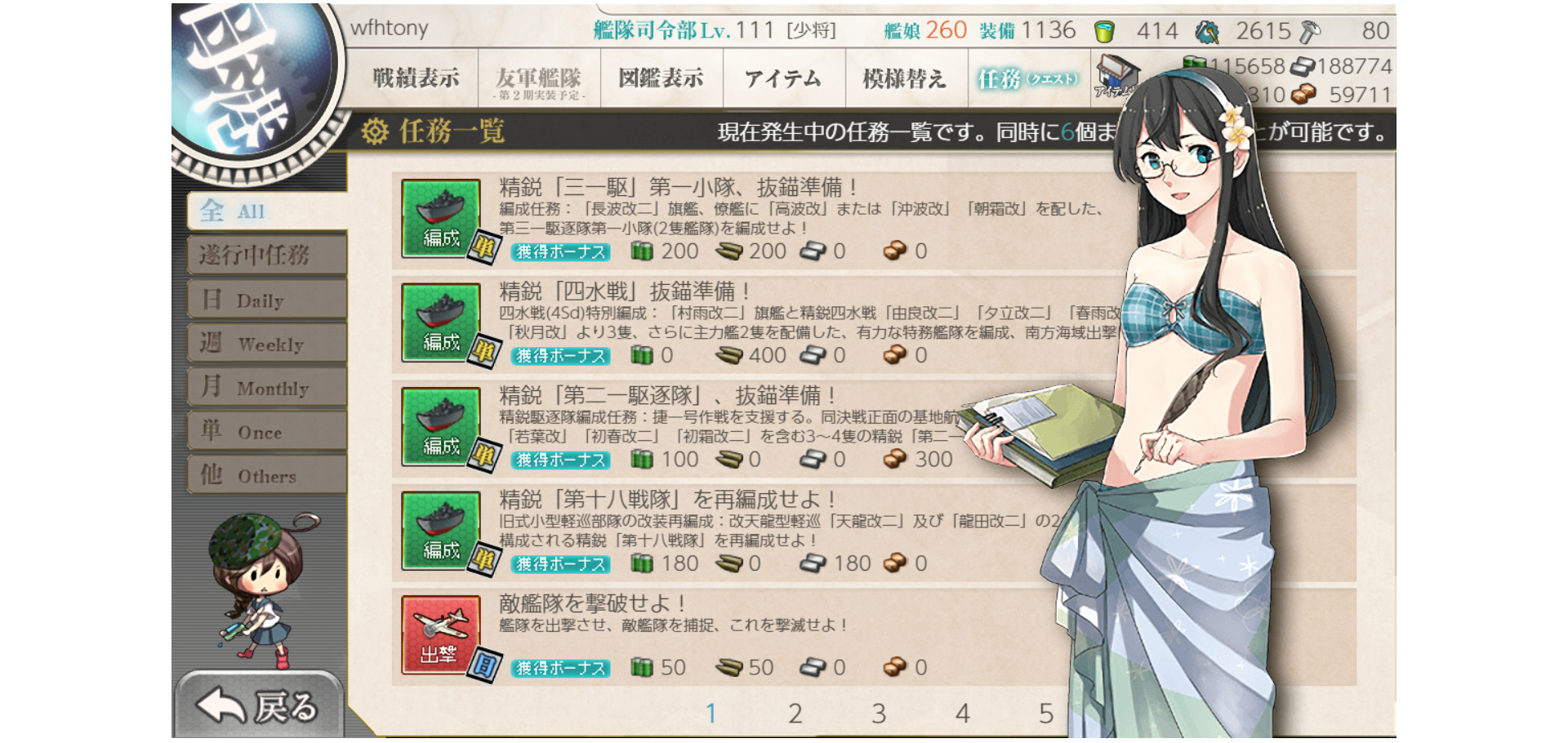Image resolution: width=1568 pixels, height=743 pixels.
Task: Click the red 出撃 sortie quest icon
Action: 441,635
